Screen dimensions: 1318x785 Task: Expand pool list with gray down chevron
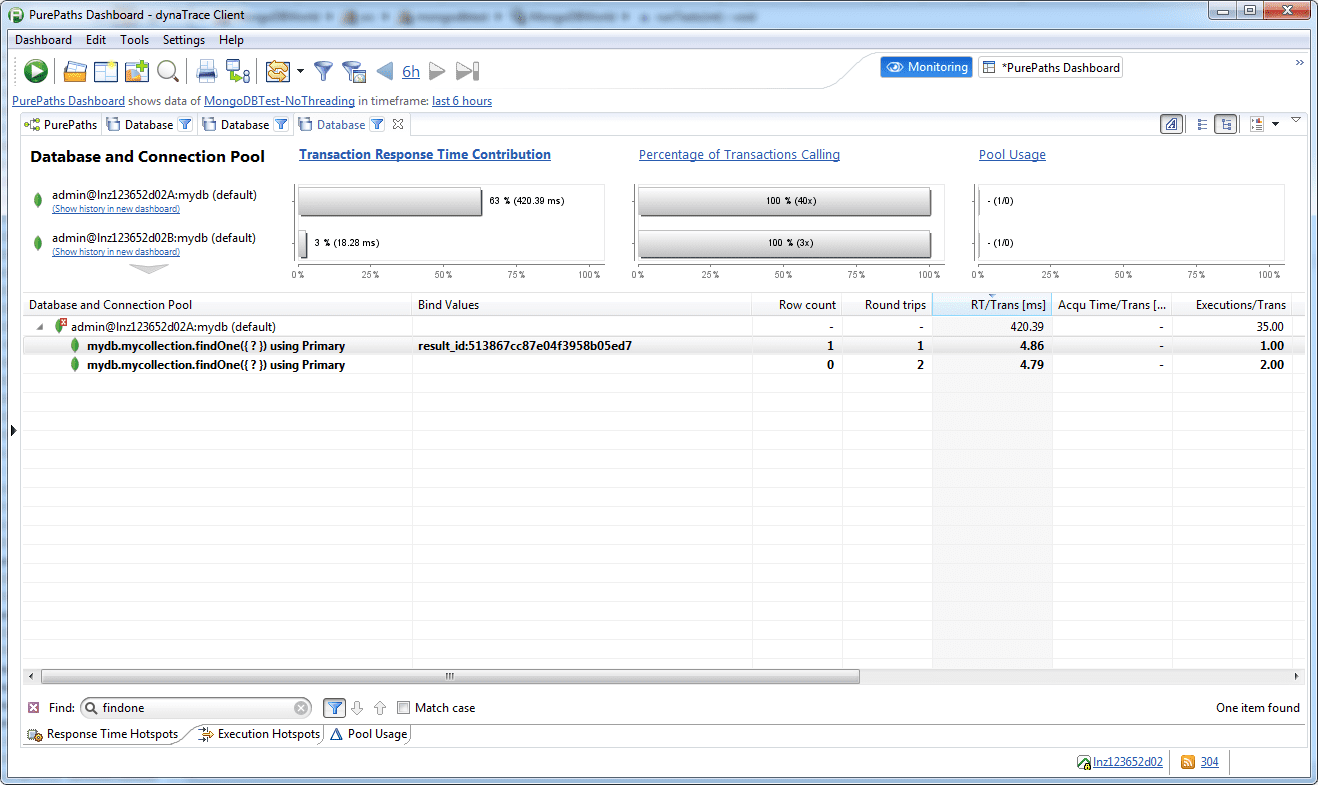click(149, 268)
